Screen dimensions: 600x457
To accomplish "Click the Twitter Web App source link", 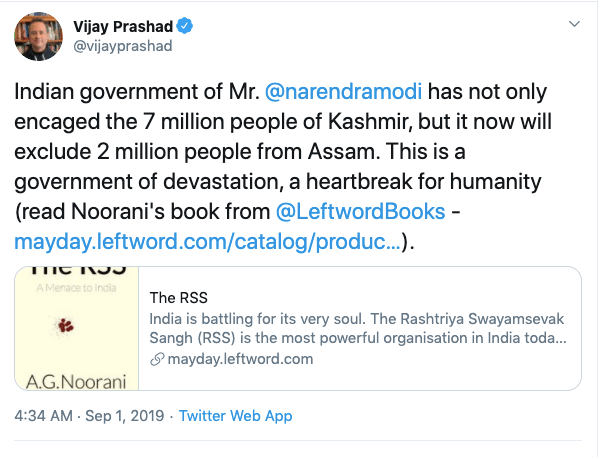I will coord(236,416).
